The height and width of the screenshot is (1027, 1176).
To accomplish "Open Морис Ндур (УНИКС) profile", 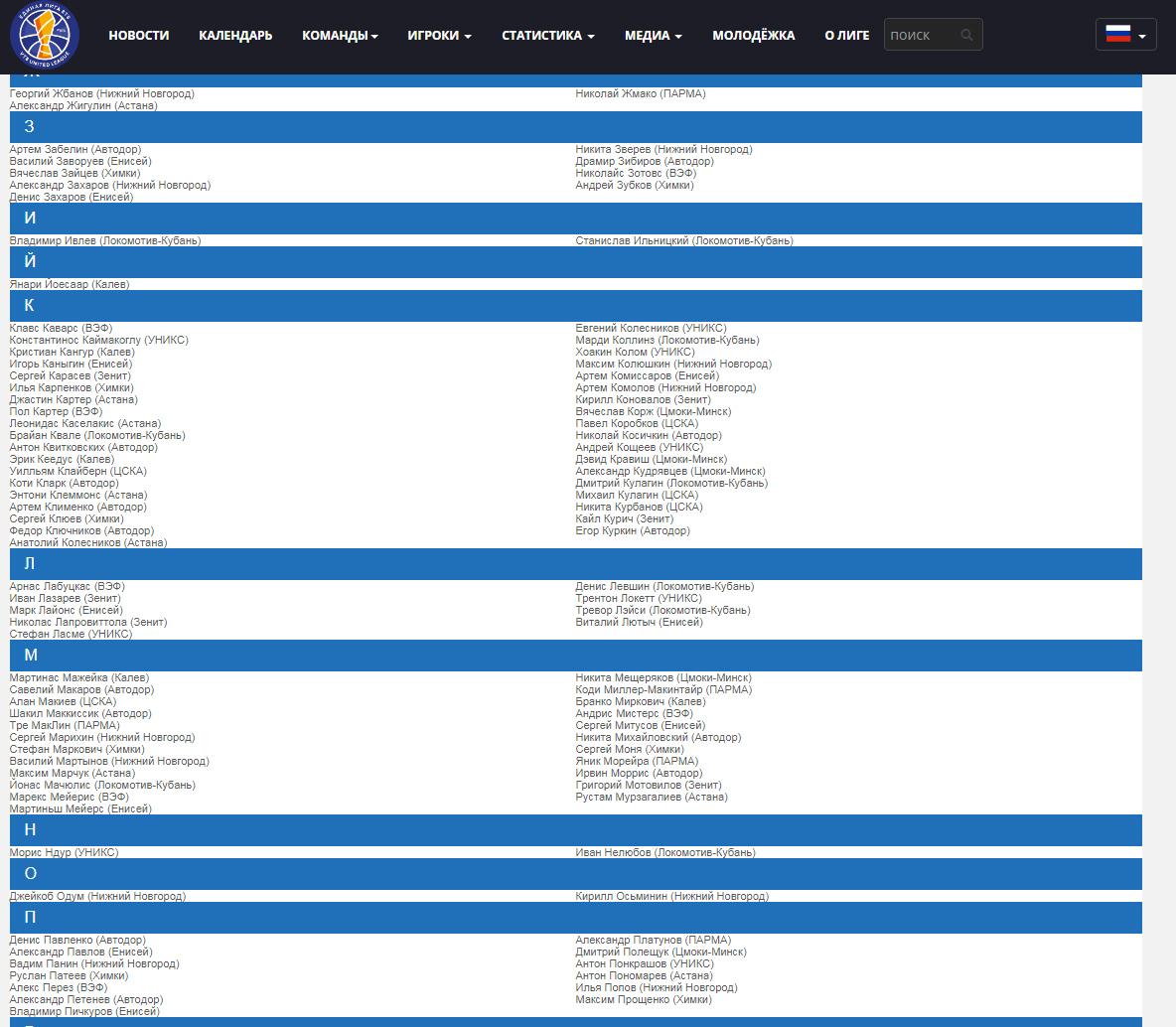I will (x=65, y=852).
